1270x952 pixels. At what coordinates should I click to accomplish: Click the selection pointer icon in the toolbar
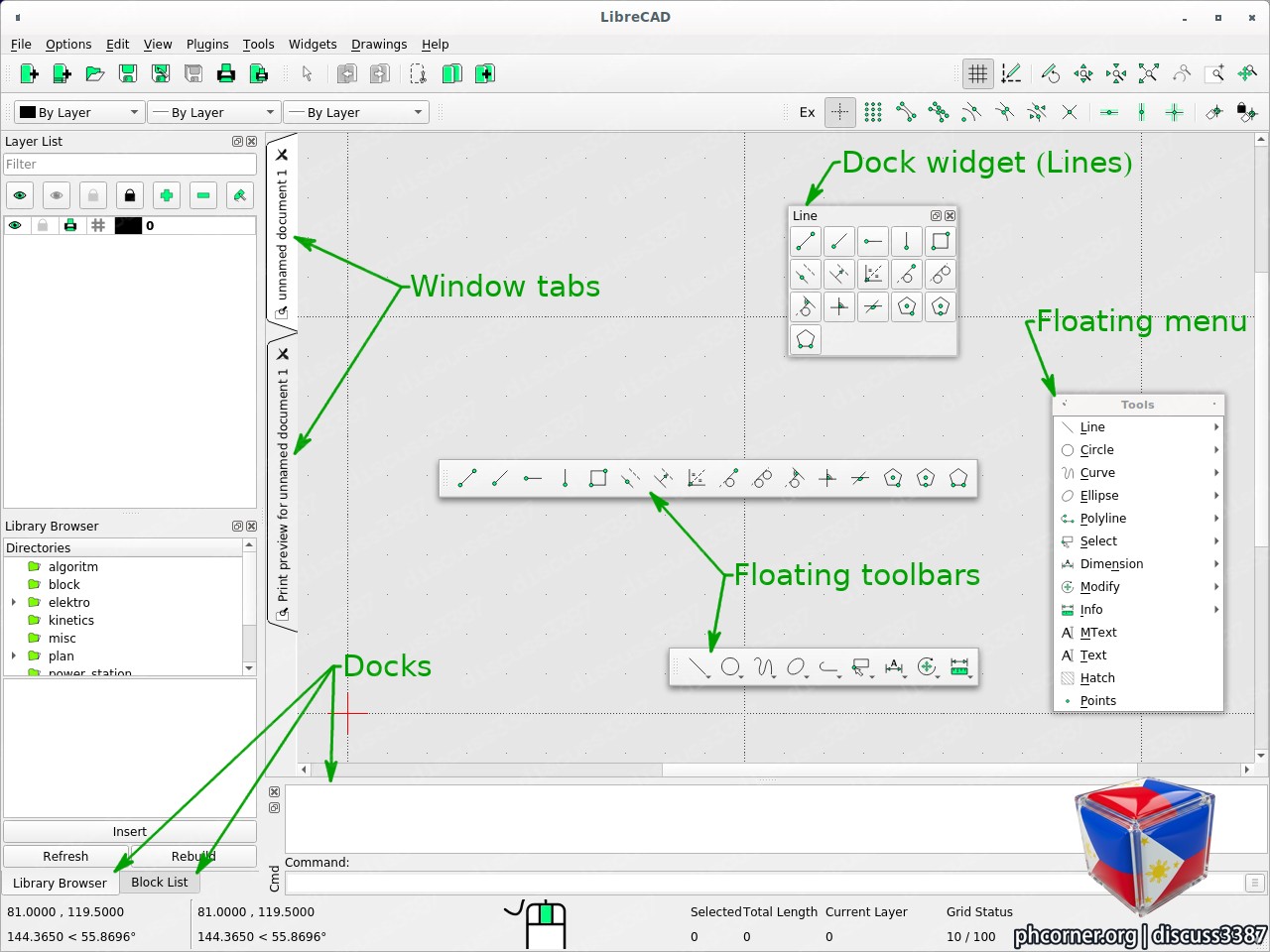(307, 73)
